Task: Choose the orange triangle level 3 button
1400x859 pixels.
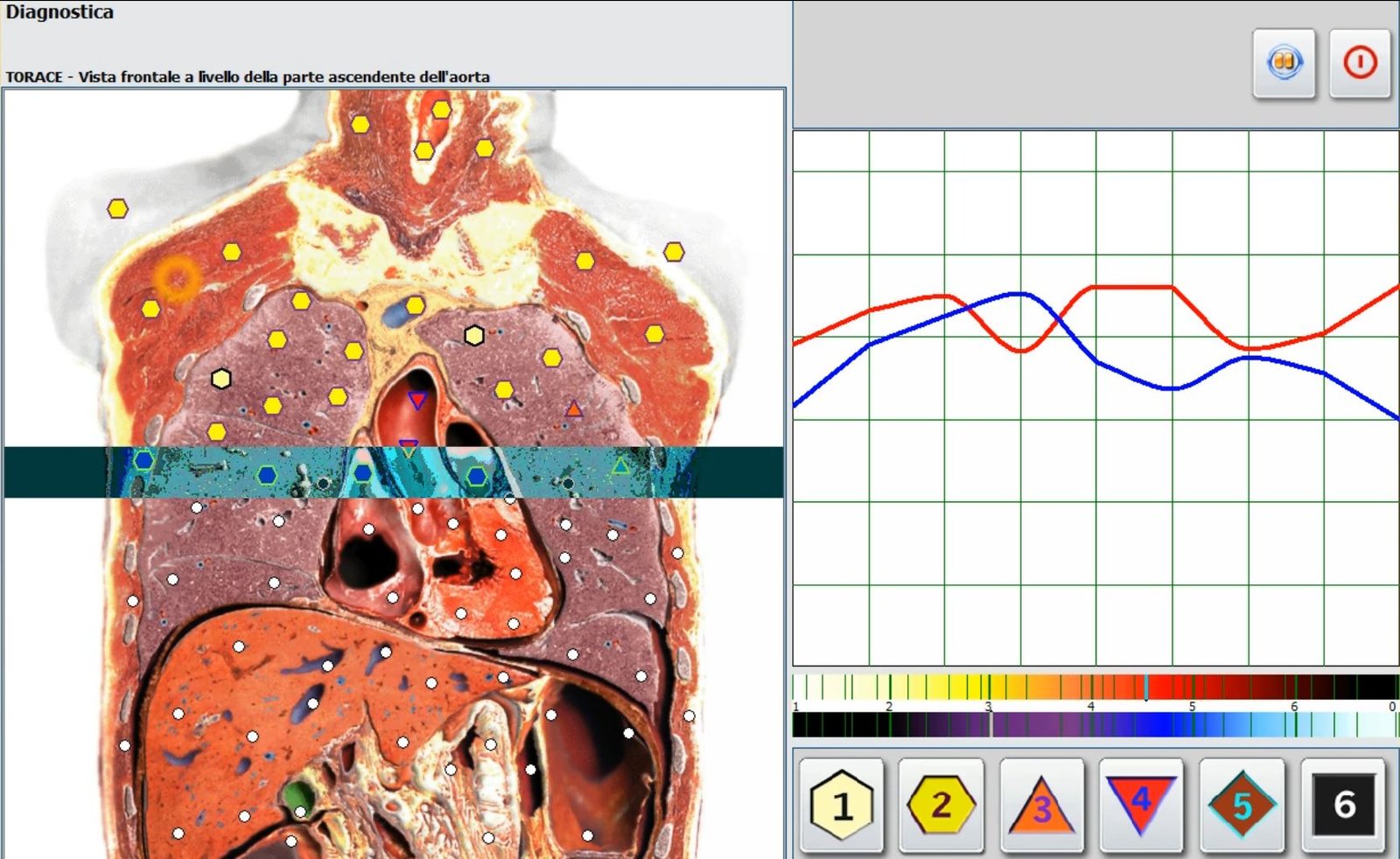Action: pos(1041,805)
